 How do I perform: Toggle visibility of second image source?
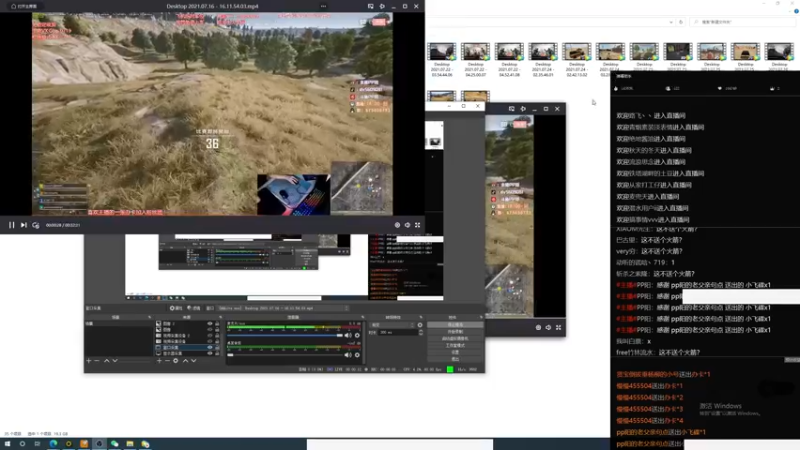(x=210, y=330)
